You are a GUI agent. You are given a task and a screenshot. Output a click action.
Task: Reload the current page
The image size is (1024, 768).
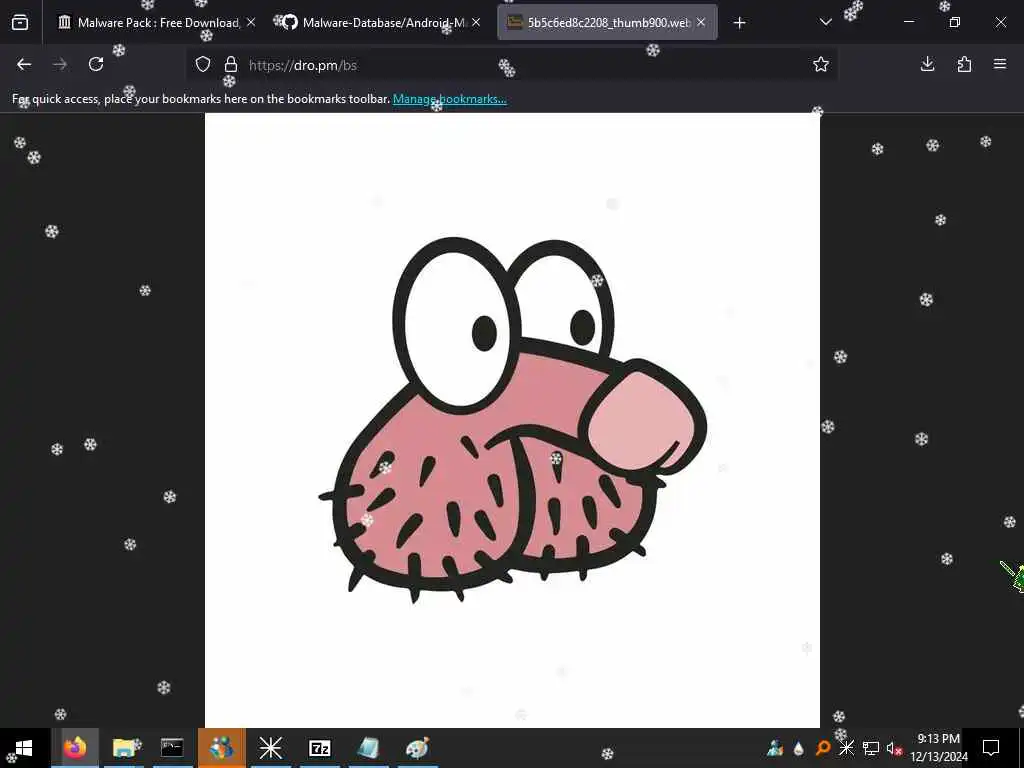96,64
